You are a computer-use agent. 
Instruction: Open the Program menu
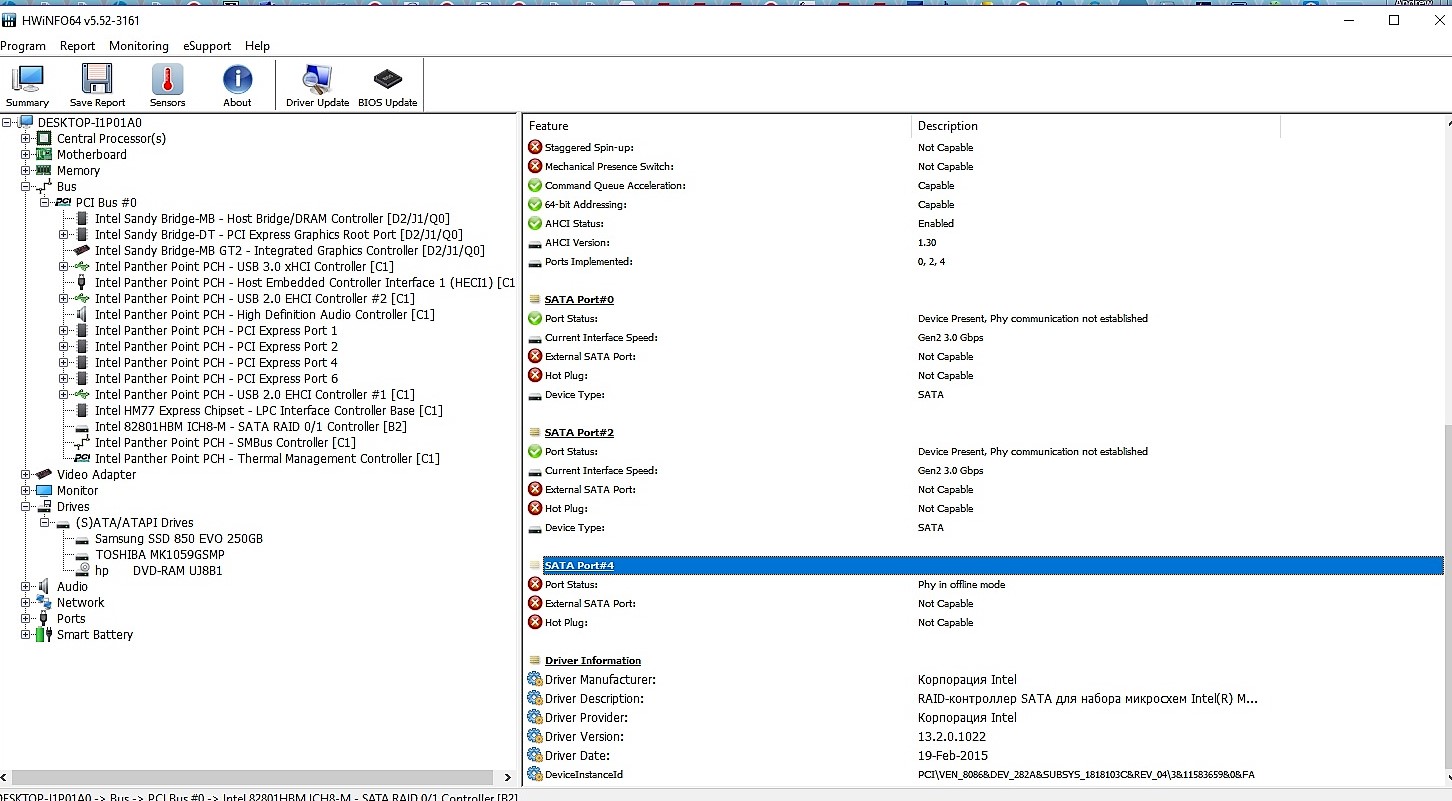pos(23,46)
